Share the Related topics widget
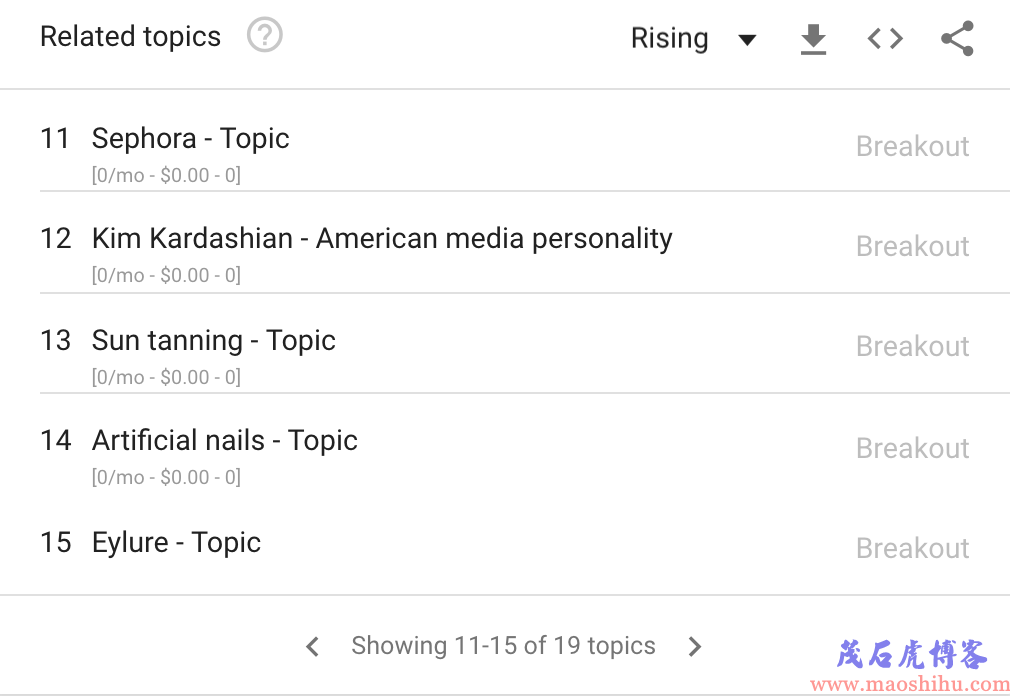The height and width of the screenshot is (696, 1010). pyautogui.click(x=958, y=39)
